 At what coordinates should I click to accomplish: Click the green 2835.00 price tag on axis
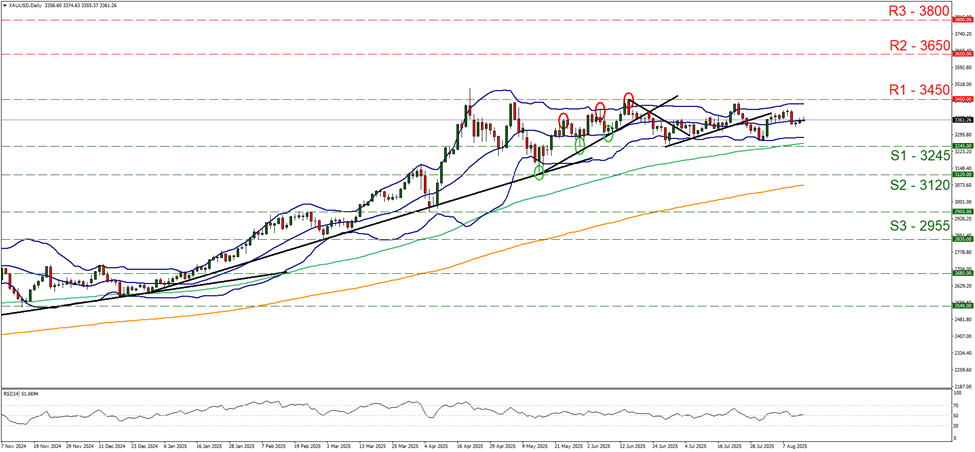coord(961,239)
